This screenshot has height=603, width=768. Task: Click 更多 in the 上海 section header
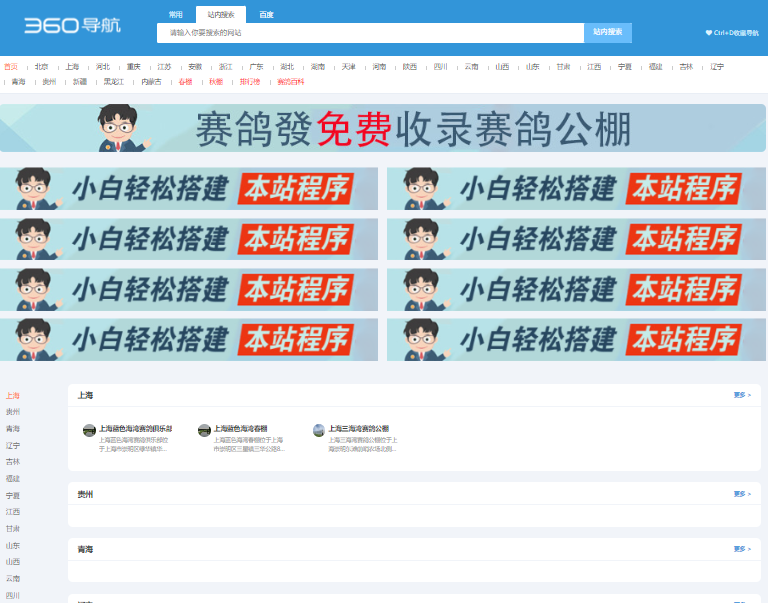click(x=742, y=395)
